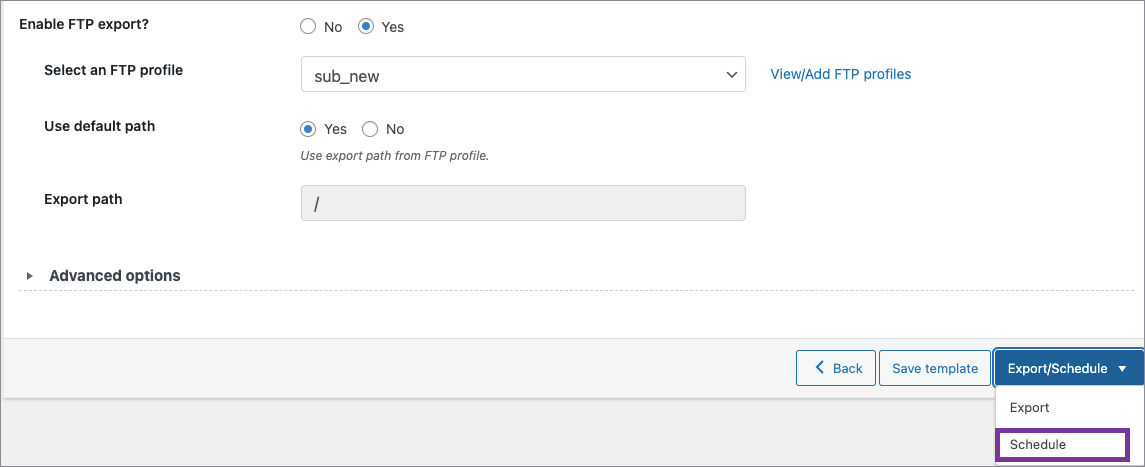Choose Export from the dropdown menu
1145x467 pixels.
(x=1029, y=408)
